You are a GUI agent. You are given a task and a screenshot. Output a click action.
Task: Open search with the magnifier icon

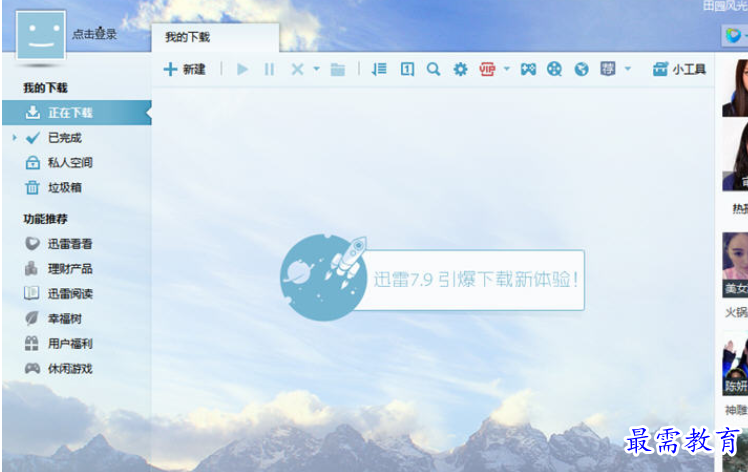433,69
